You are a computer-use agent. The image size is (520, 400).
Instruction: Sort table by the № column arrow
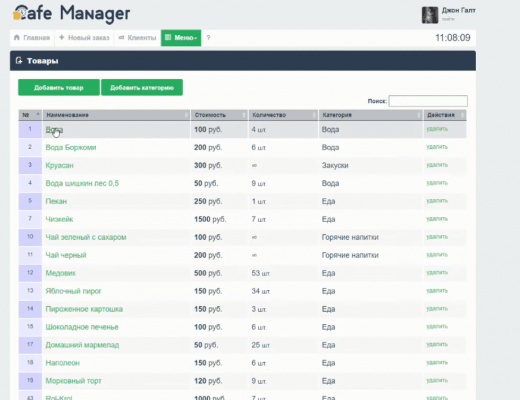tap(38, 114)
